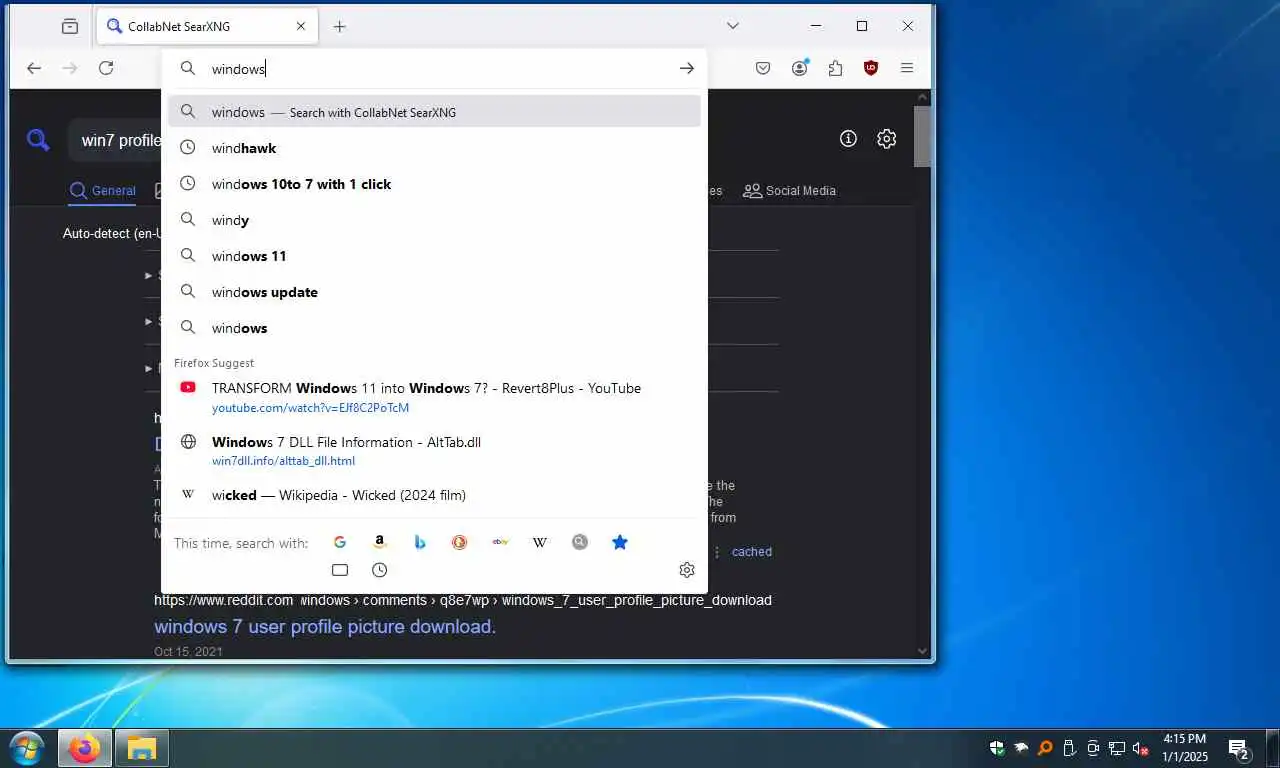Open the extensions puzzle icon
This screenshot has width=1280, height=768.
(x=836, y=68)
